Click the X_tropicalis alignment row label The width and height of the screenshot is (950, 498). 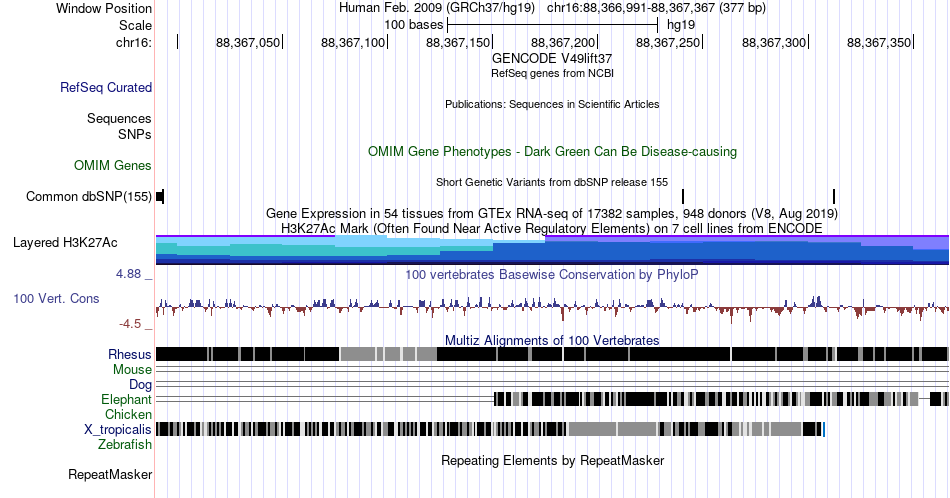coord(118,430)
